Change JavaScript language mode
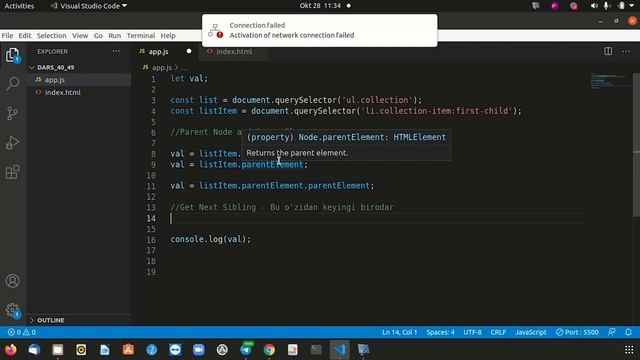Screen dimensions: 640x360 tap(530, 332)
